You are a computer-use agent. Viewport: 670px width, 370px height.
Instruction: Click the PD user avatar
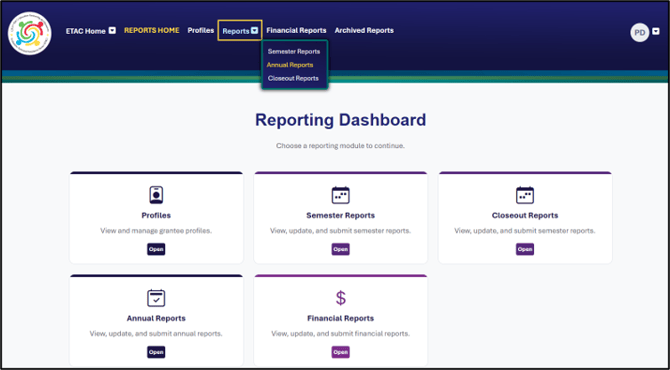(639, 32)
